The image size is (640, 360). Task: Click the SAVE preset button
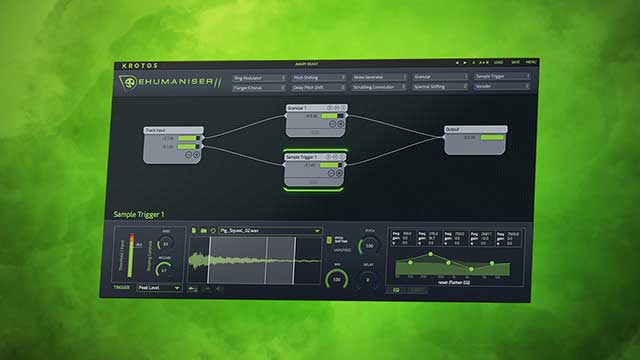pyautogui.click(x=516, y=62)
